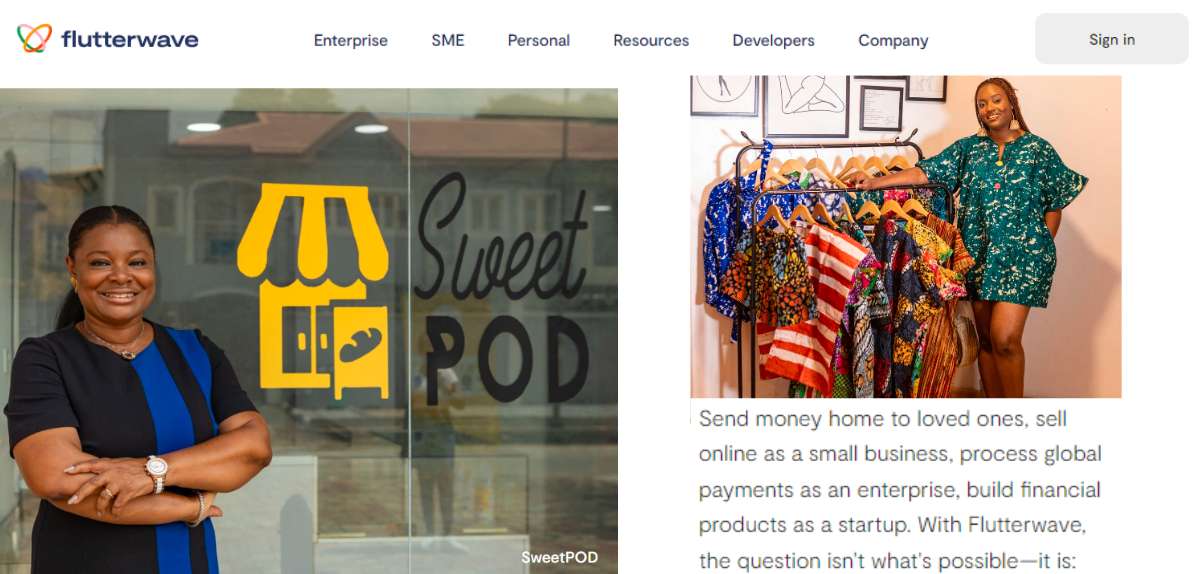Expand the Resources navigation menu

[x=651, y=41]
